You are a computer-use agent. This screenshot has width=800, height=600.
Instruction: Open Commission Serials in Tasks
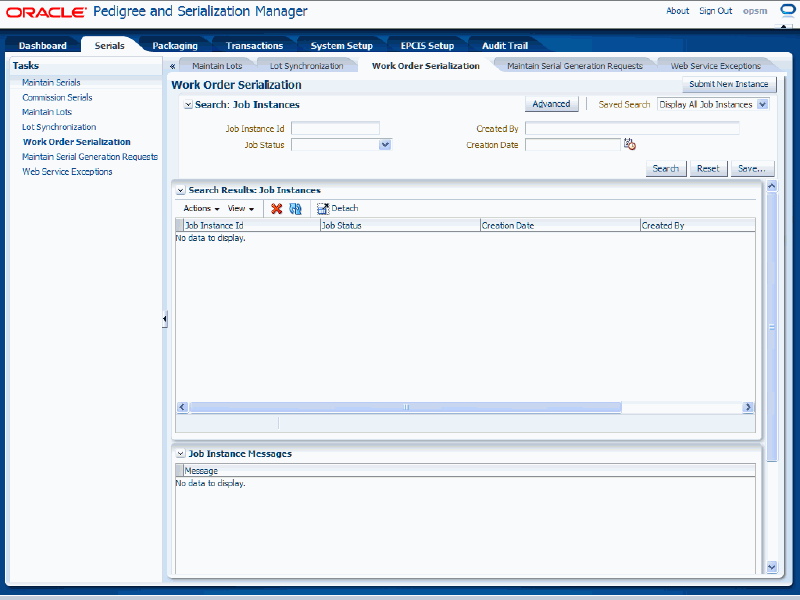tap(57, 97)
